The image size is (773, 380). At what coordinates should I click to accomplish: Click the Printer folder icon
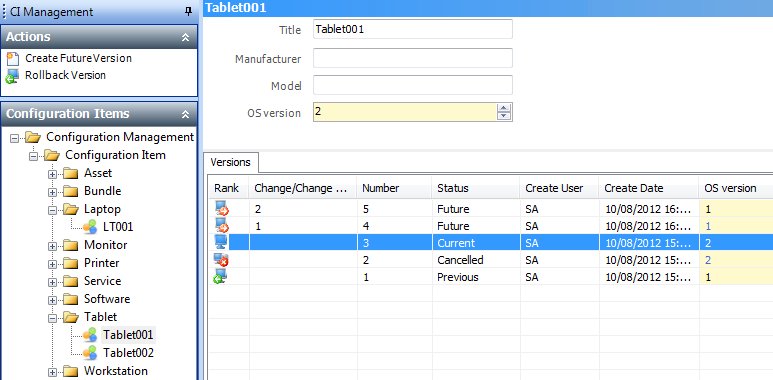pyautogui.click(x=71, y=263)
